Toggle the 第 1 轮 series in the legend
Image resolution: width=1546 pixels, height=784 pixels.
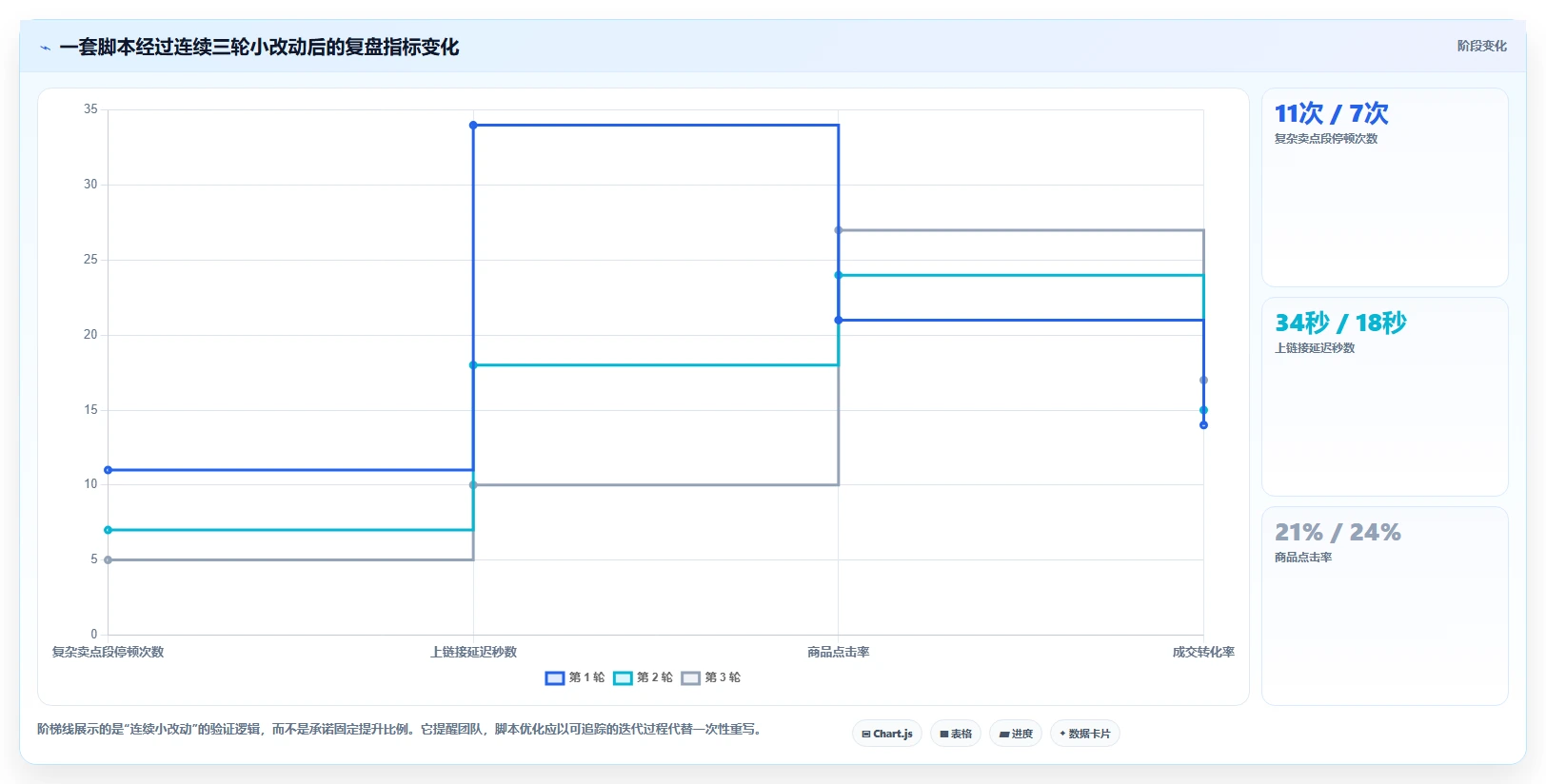(x=575, y=677)
